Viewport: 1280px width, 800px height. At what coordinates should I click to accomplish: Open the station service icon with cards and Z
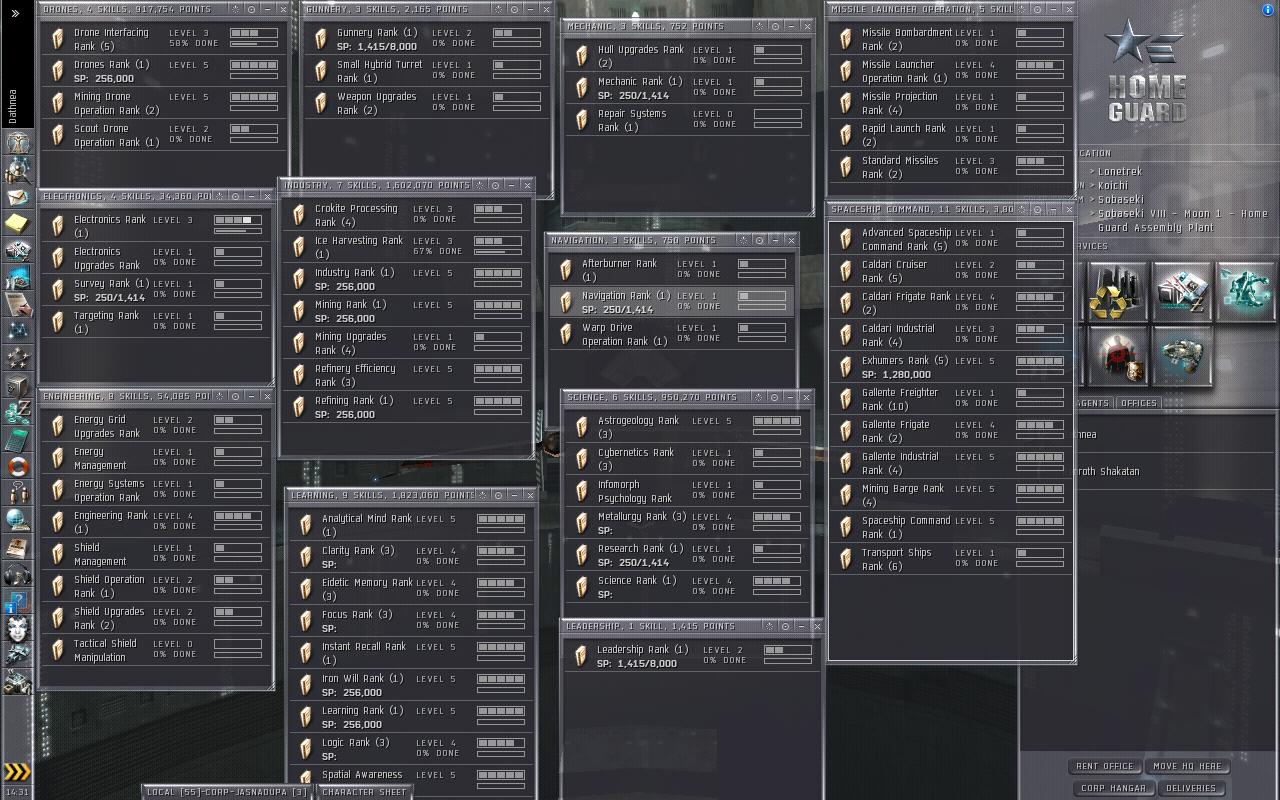click(1181, 291)
